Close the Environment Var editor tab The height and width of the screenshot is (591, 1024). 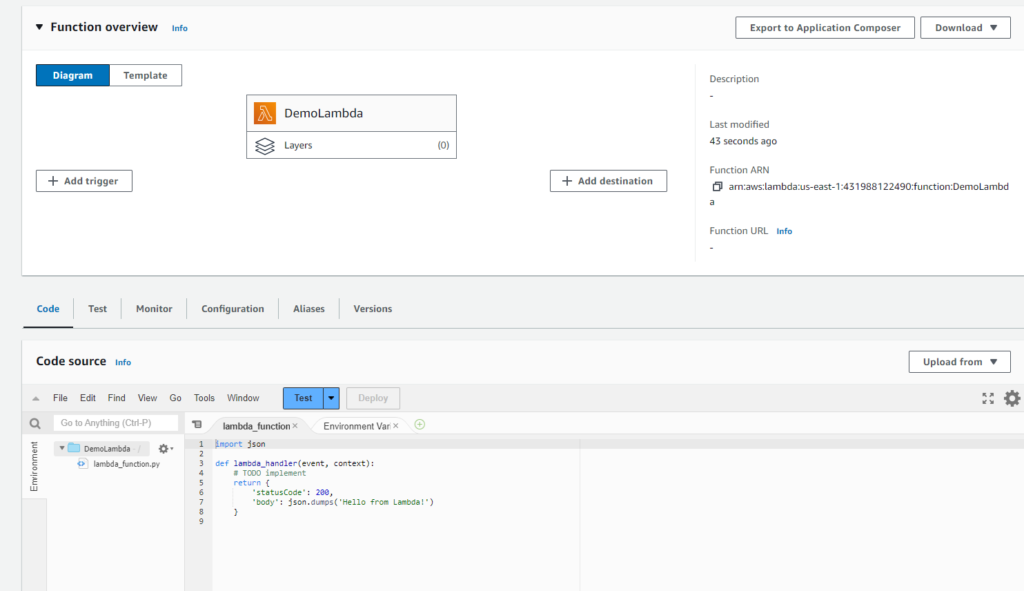396,426
